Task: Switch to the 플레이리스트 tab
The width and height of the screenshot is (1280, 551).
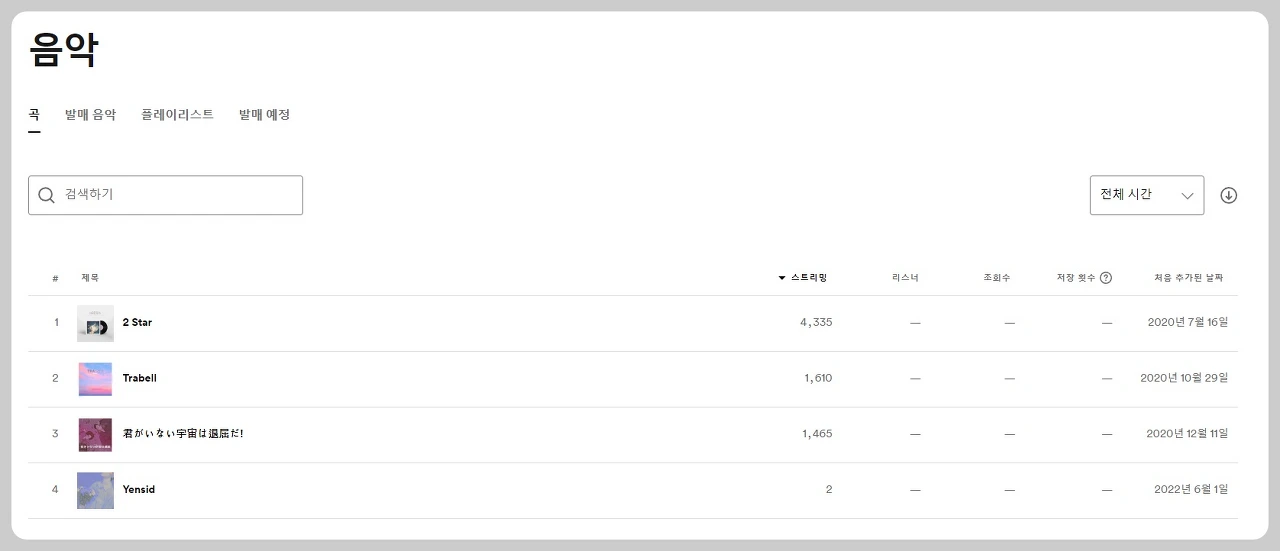Action: 177,115
